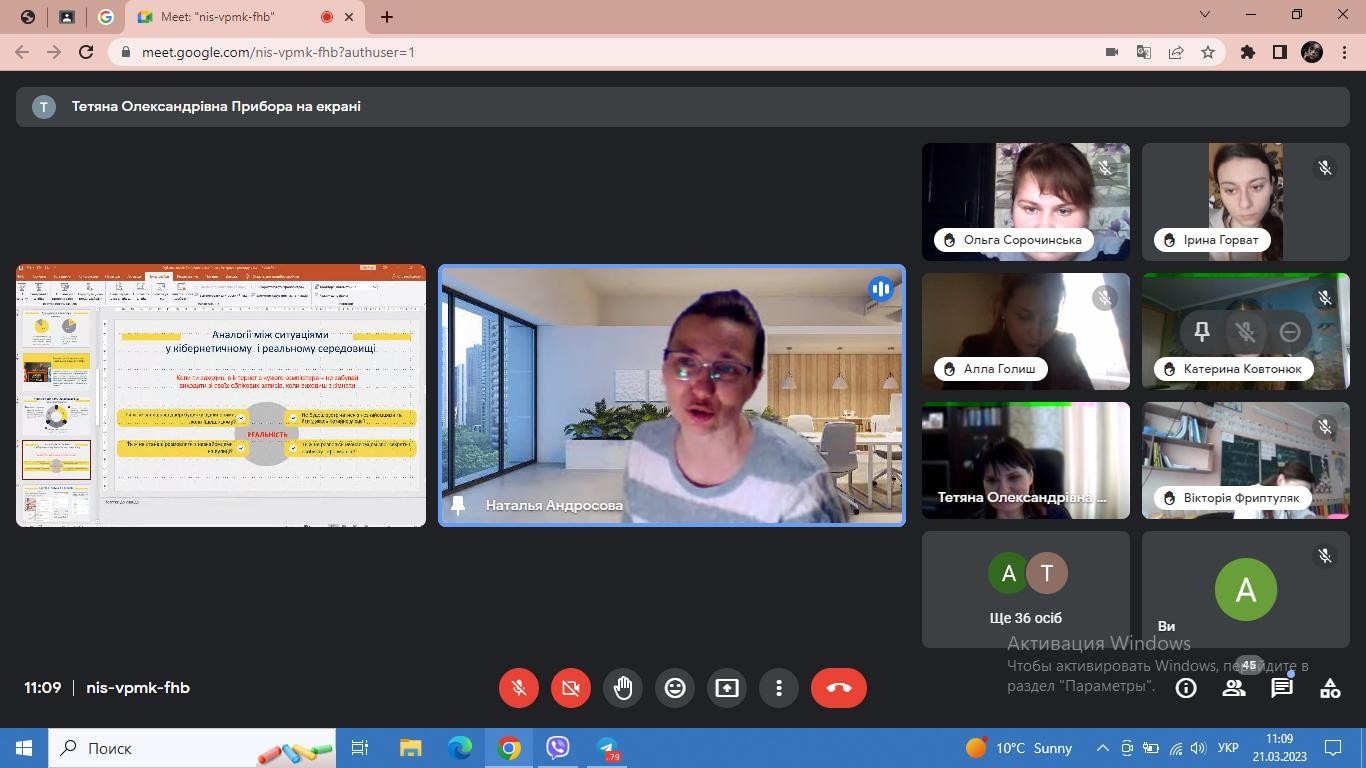Open more options three-dot menu
This screenshot has height=768, width=1366.
click(x=779, y=688)
